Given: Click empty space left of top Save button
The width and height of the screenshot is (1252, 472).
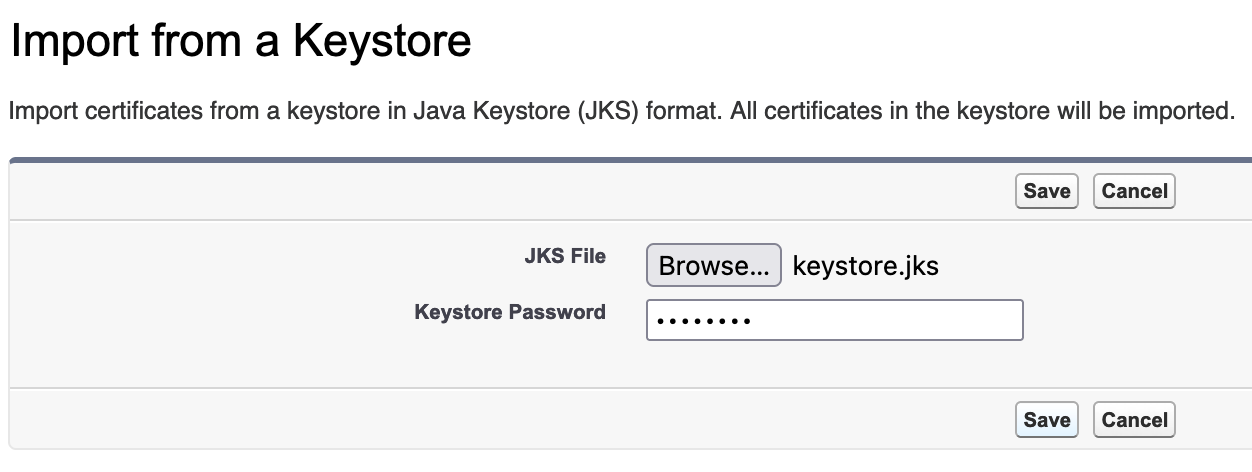Looking at the screenshot, I should point(500,191).
